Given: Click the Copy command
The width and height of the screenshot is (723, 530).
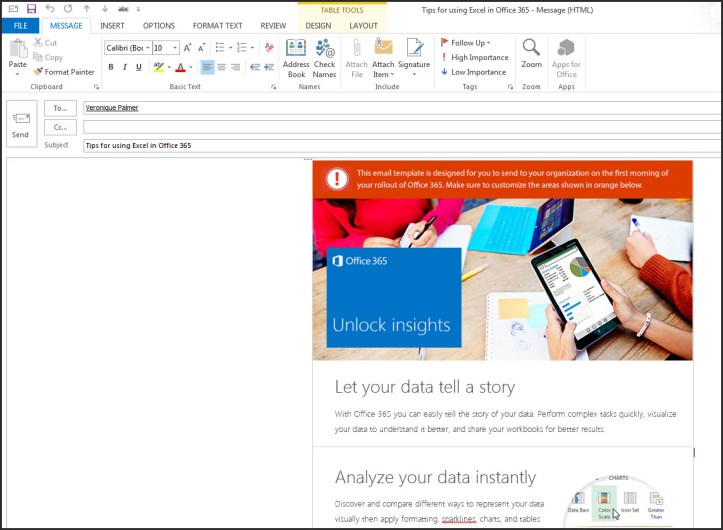Looking at the screenshot, I should [x=48, y=57].
